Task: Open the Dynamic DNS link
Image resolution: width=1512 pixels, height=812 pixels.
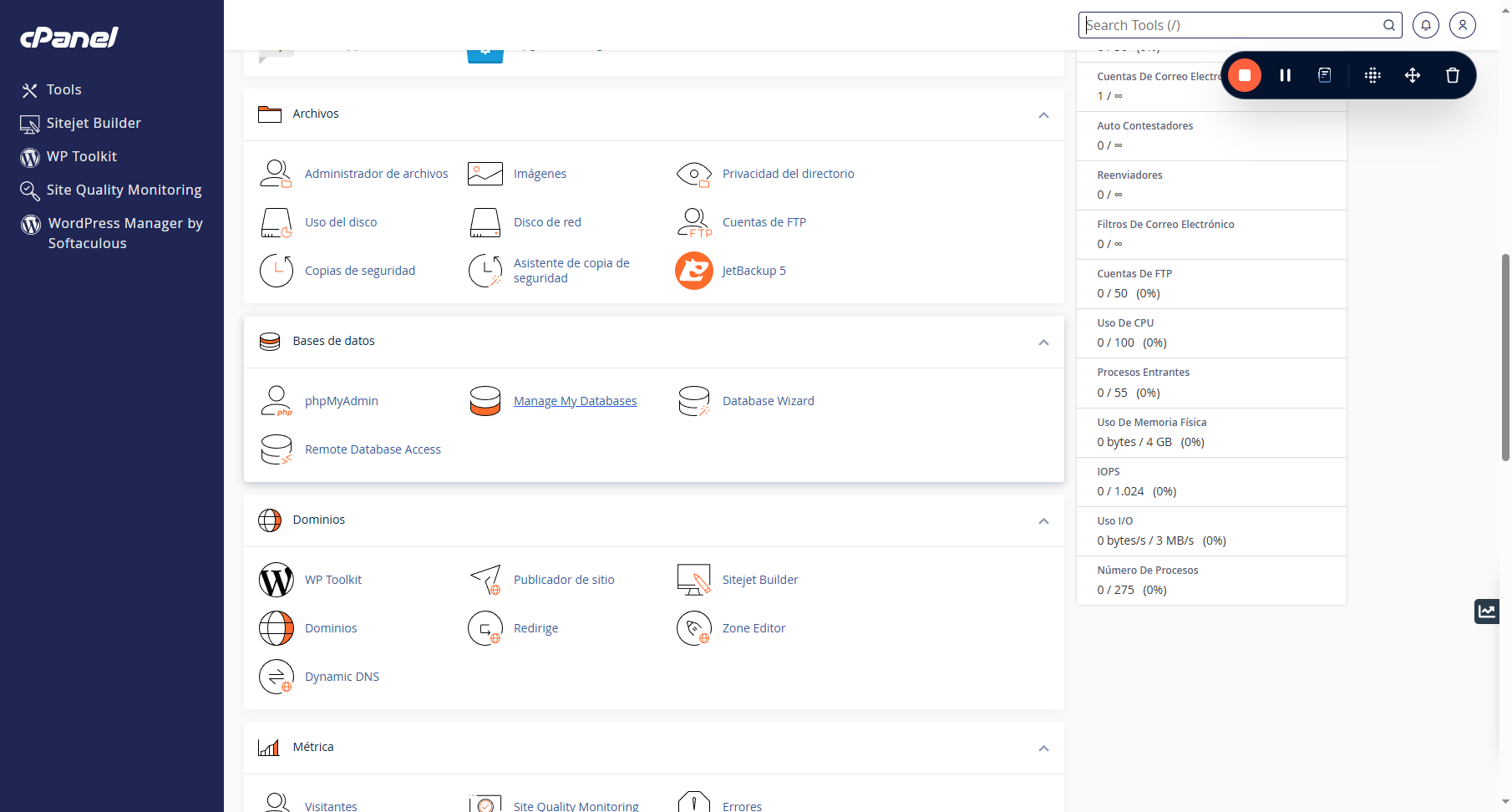Action: (x=342, y=677)
